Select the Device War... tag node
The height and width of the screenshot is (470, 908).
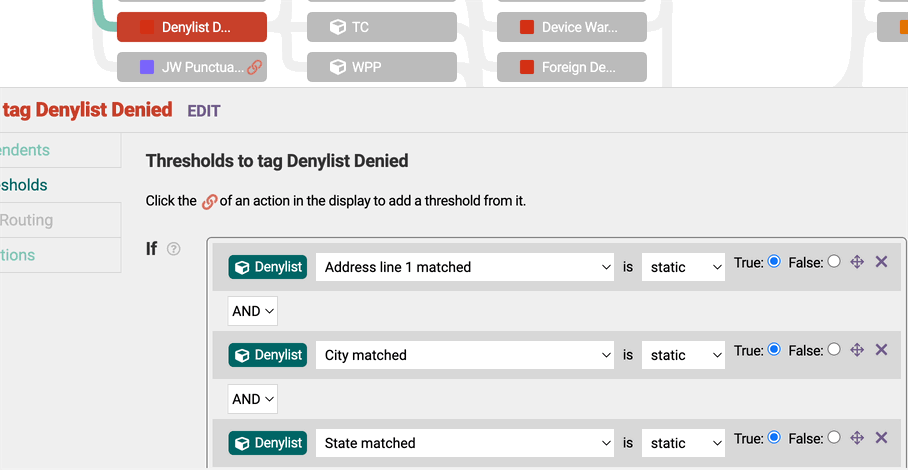(572, 27)
